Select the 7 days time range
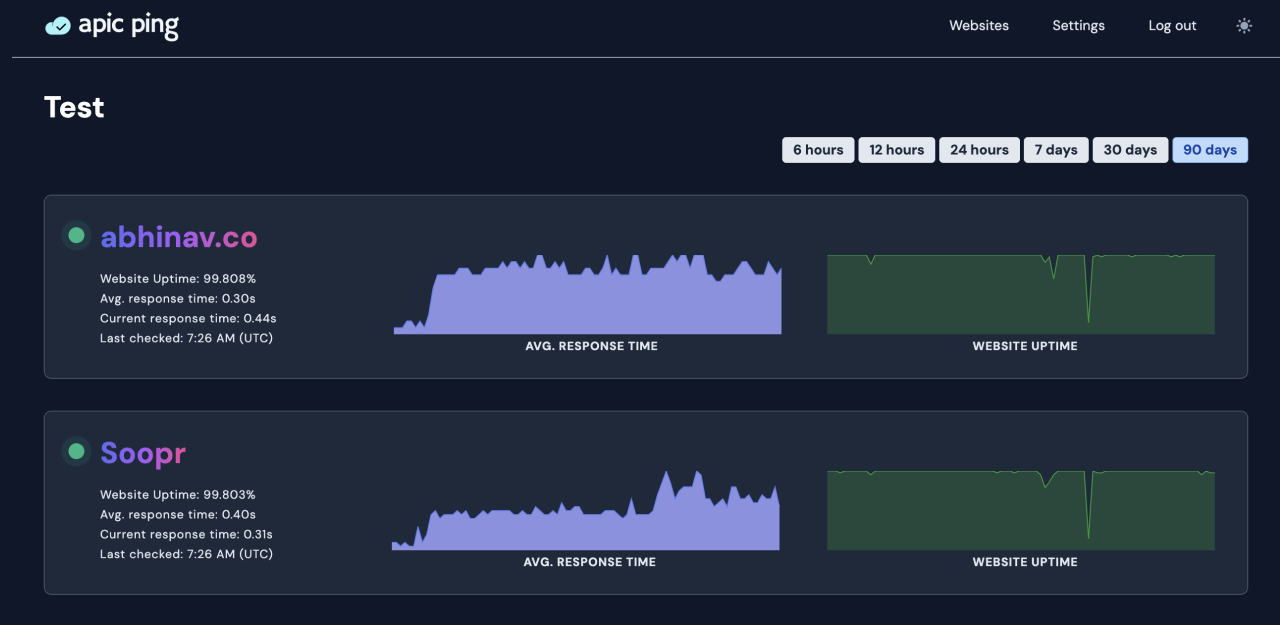Screen dimensions: 1280x625 (x=1056, y=150)
